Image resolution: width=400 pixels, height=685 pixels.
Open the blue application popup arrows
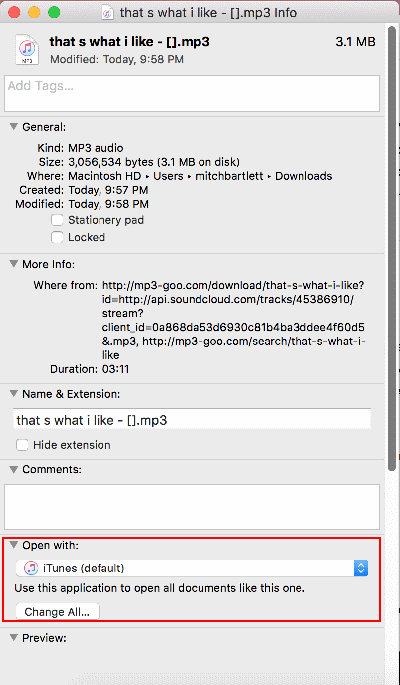(x=361, y=568)
